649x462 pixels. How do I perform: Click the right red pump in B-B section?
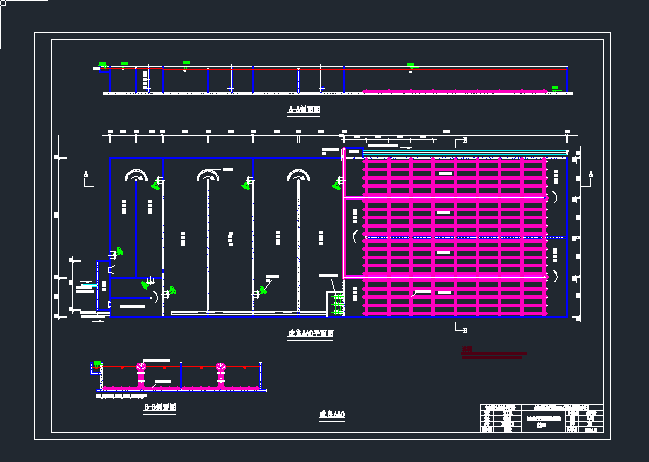(x=221, y=374)
